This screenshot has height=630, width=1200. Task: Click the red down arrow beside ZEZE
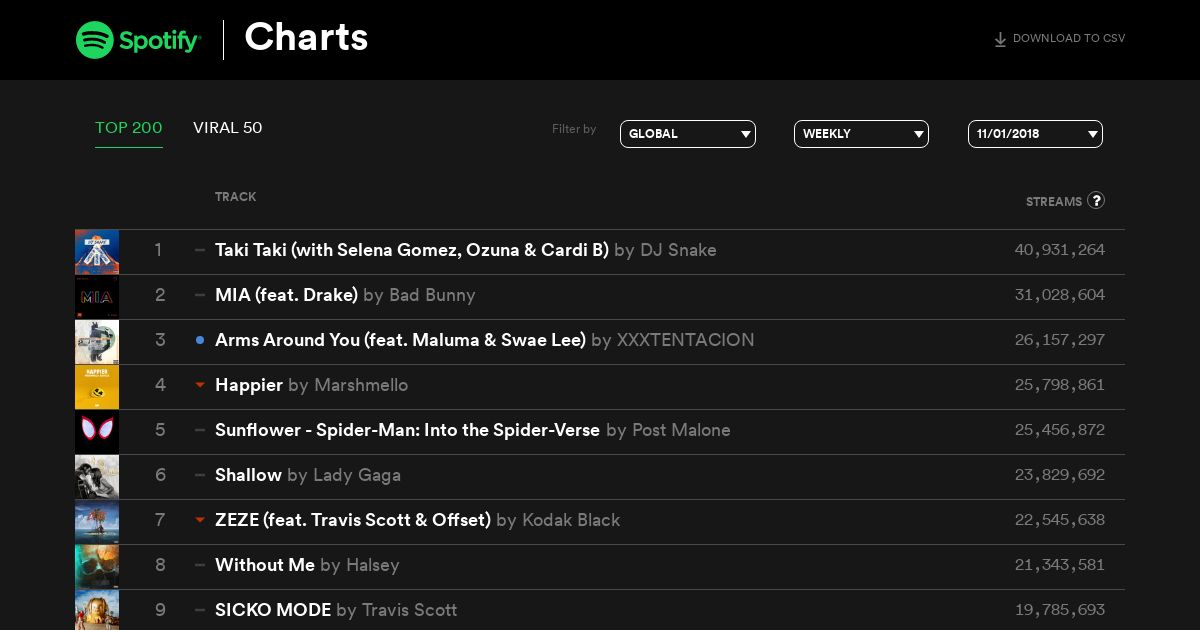click(200, 520)
